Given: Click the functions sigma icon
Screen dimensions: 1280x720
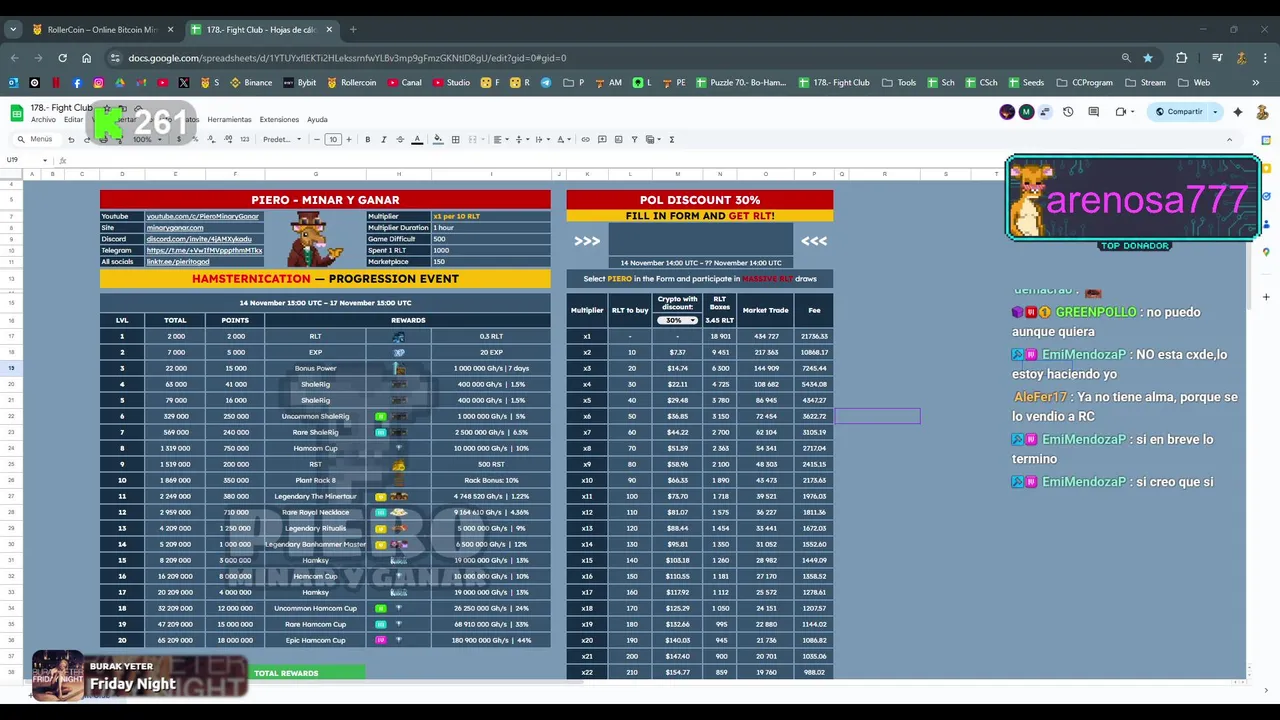Looking at the screenshot, I should [x=672, y=140].
